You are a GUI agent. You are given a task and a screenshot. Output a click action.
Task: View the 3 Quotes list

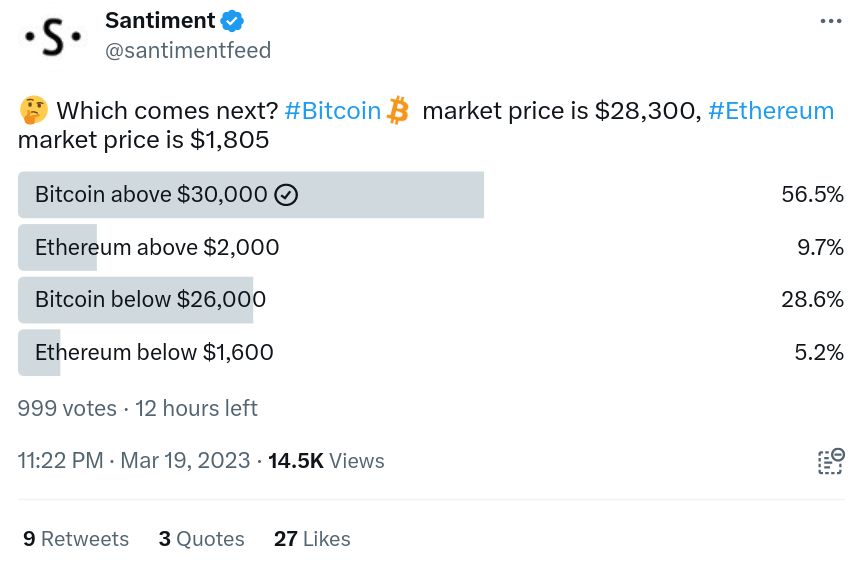(202, 539)
